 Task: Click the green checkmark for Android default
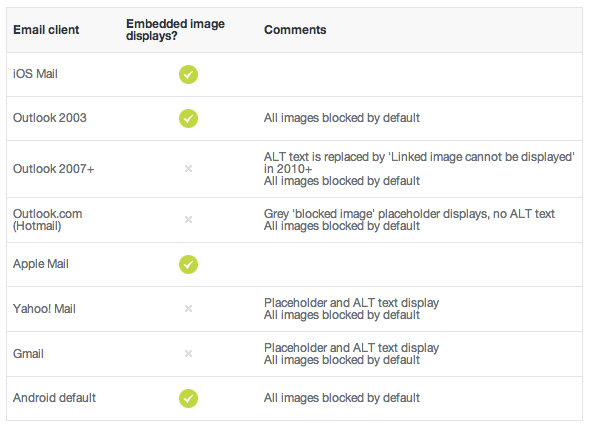coord(188,398)
